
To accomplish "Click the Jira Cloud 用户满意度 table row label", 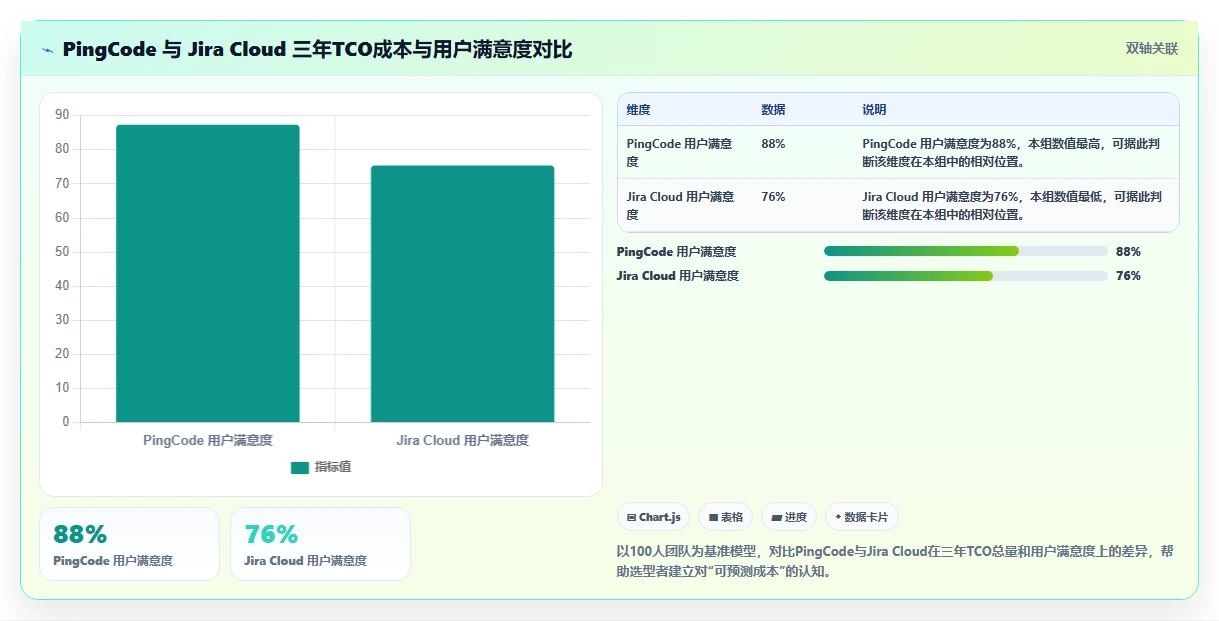I will pos(681,205).
